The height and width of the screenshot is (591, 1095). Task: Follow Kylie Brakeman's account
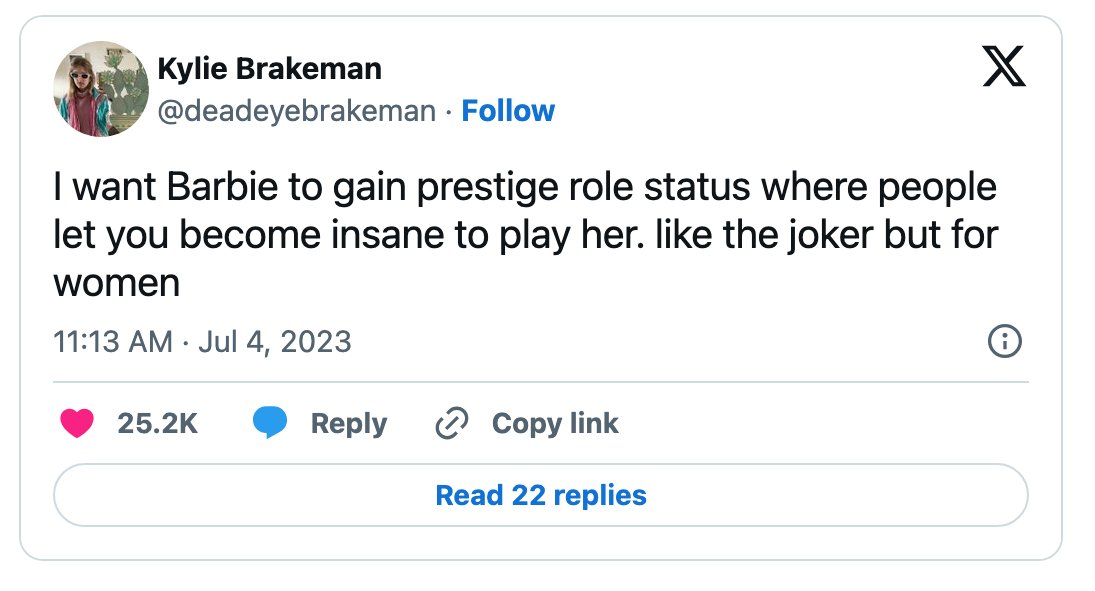coord(508,111)
